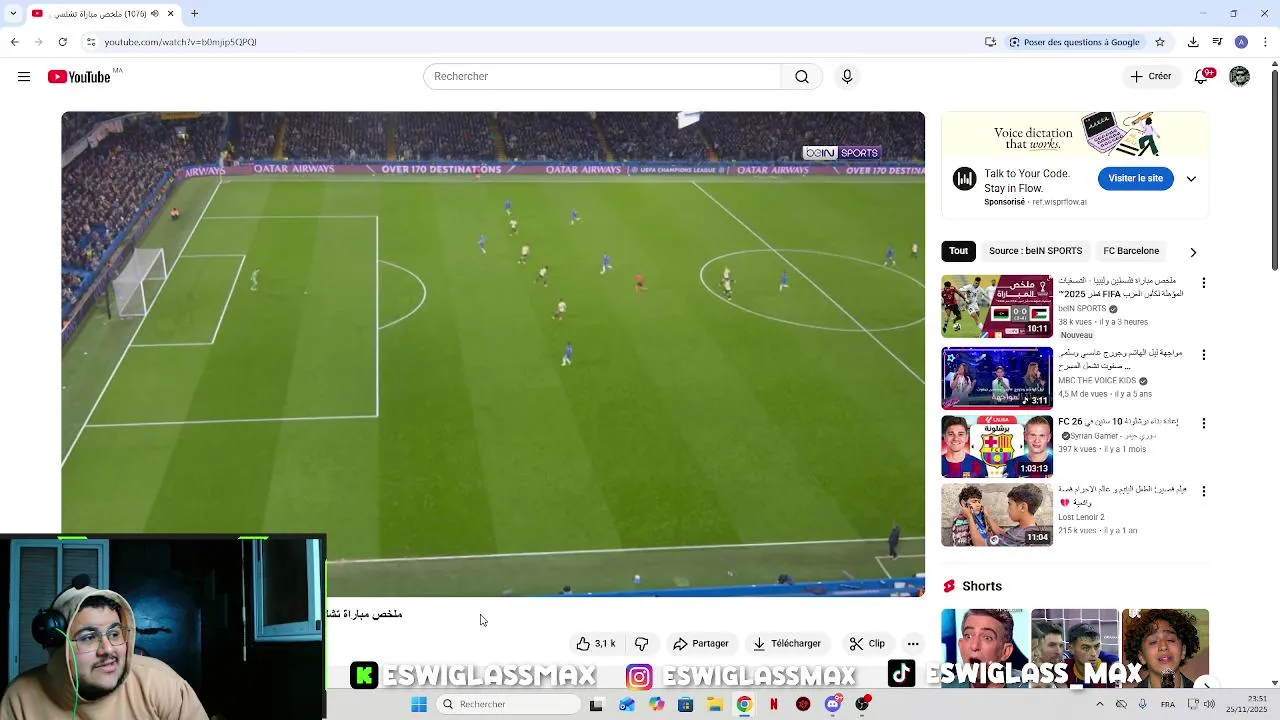Open the Windows Start menu
Image resolution: width=1280 pixels, height=720 pixels.
click(x=419, y=704)
